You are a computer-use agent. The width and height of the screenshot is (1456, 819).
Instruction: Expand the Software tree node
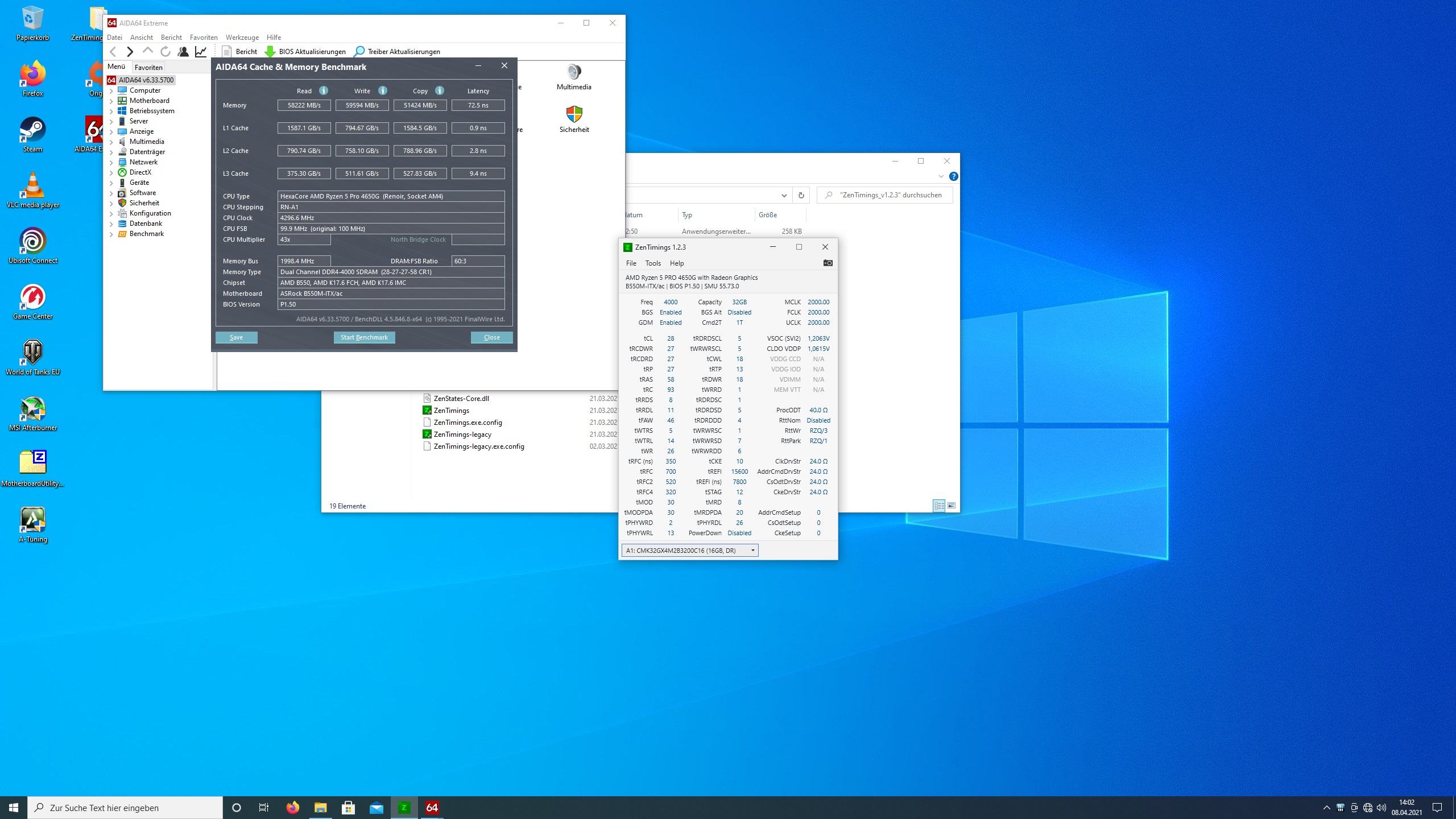pyautogui.click(x=111, y=193)
